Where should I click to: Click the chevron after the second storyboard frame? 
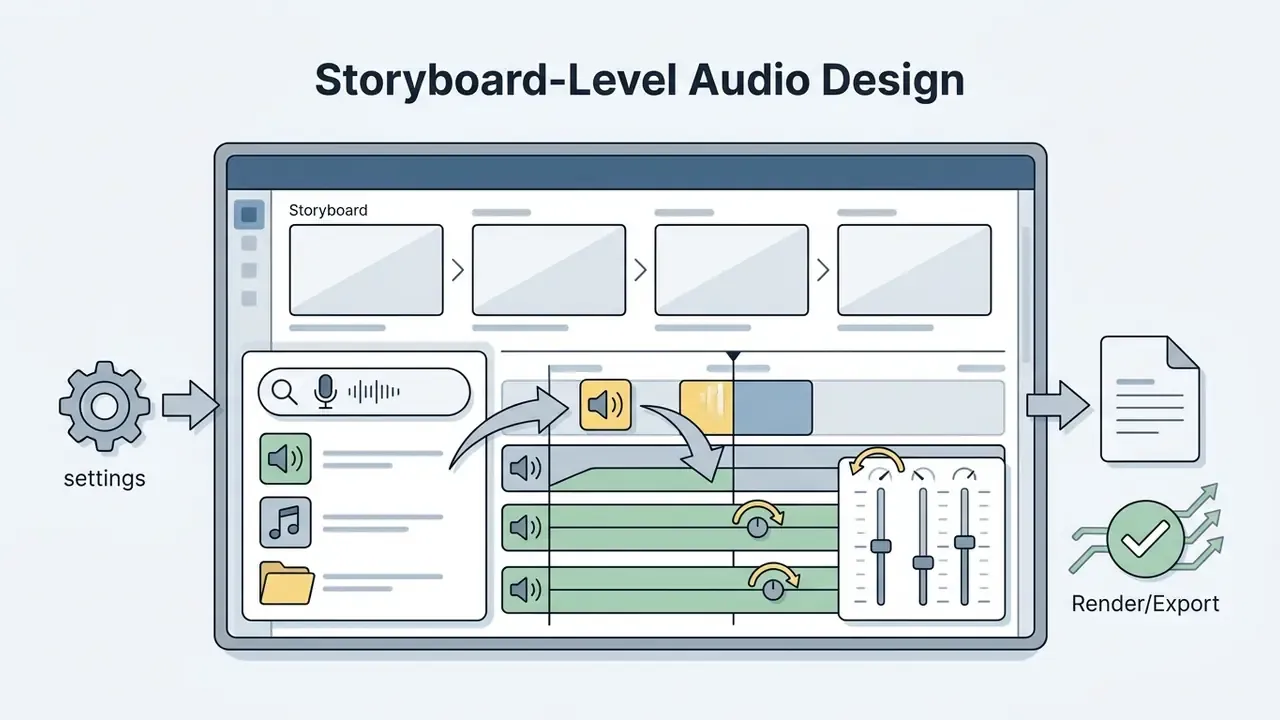tap(640, 270)
